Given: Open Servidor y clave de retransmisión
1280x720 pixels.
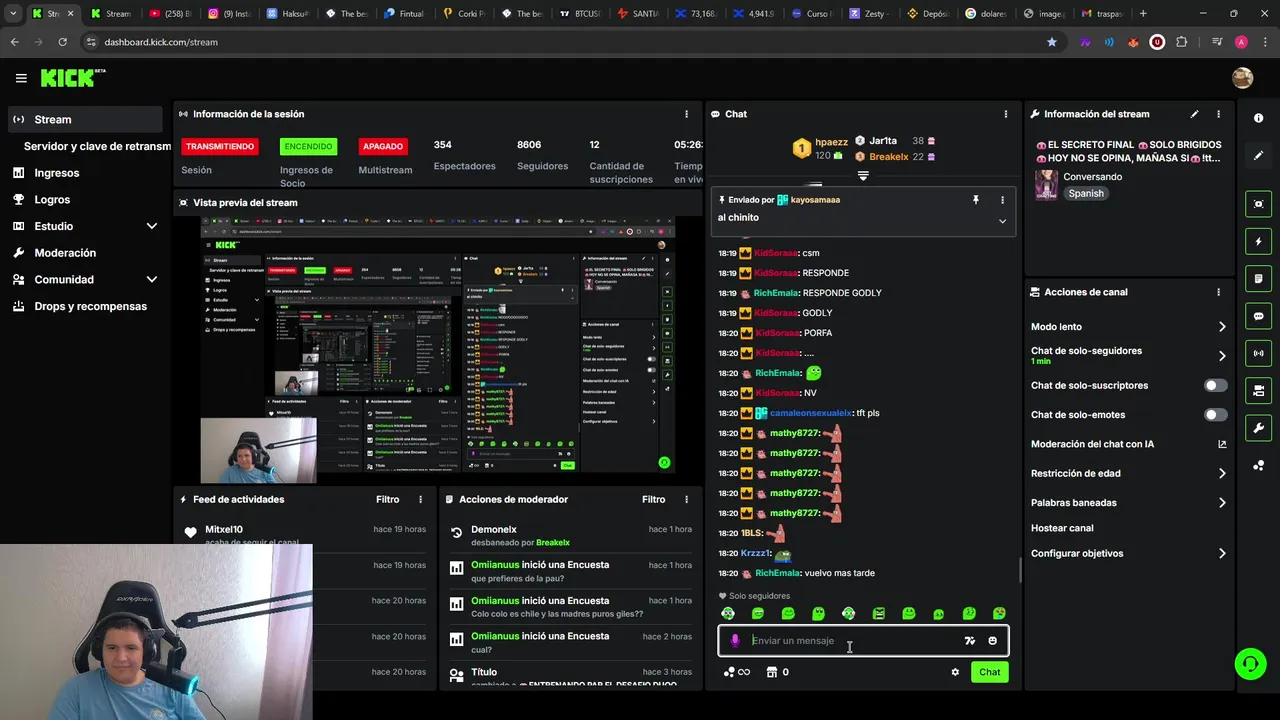Looking at the screenshot, I should [97, 146].
